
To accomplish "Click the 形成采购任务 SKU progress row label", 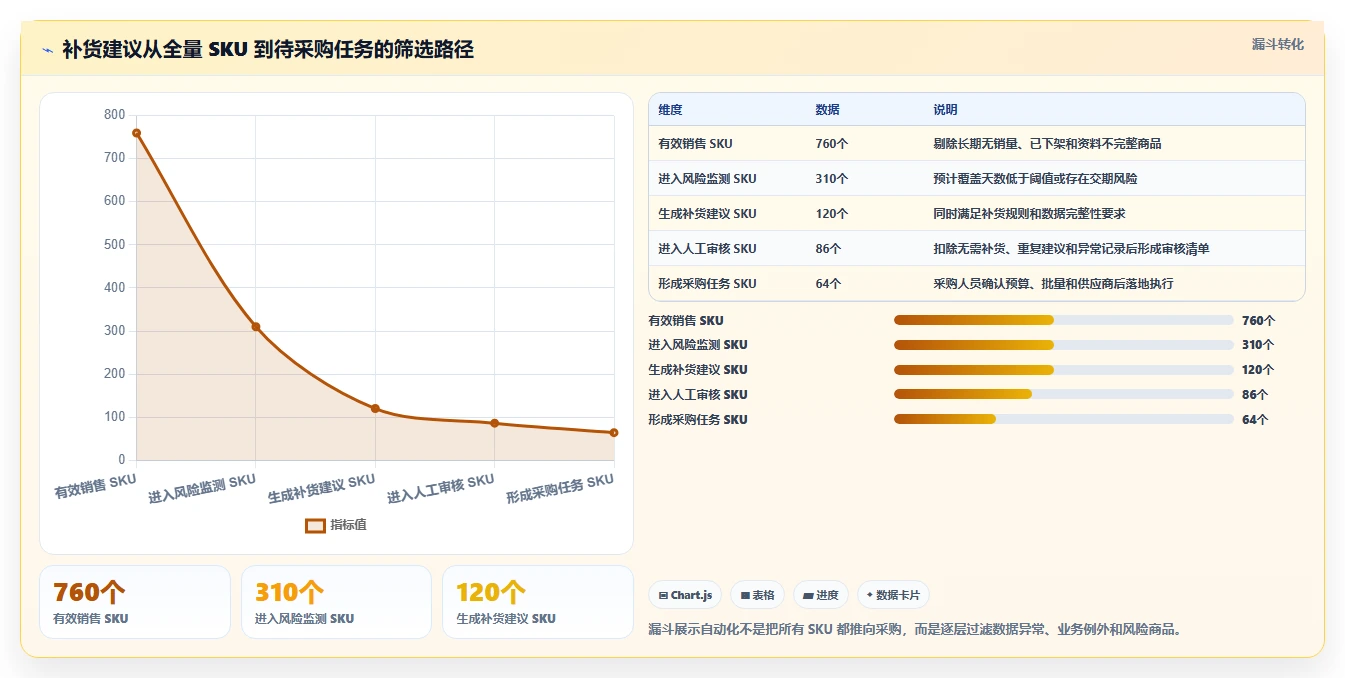I will pos(698,420).
